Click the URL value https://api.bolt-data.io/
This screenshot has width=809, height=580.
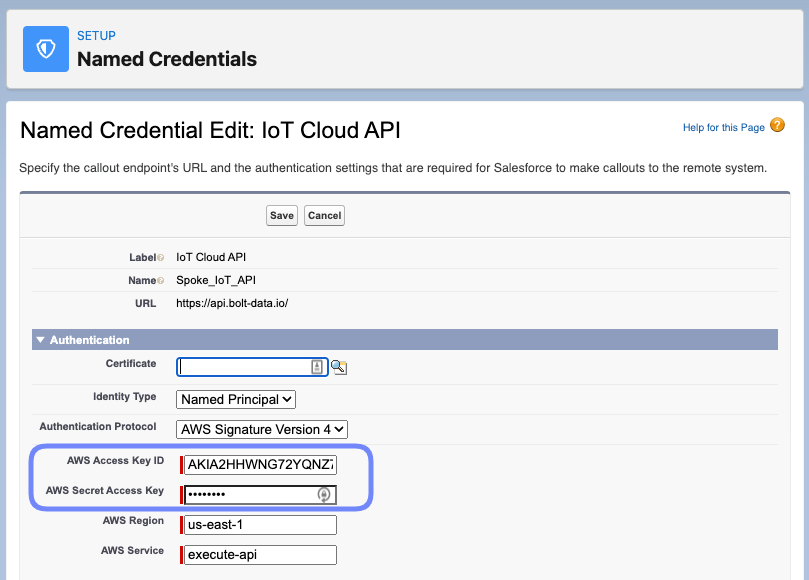[x=232, y=303]
